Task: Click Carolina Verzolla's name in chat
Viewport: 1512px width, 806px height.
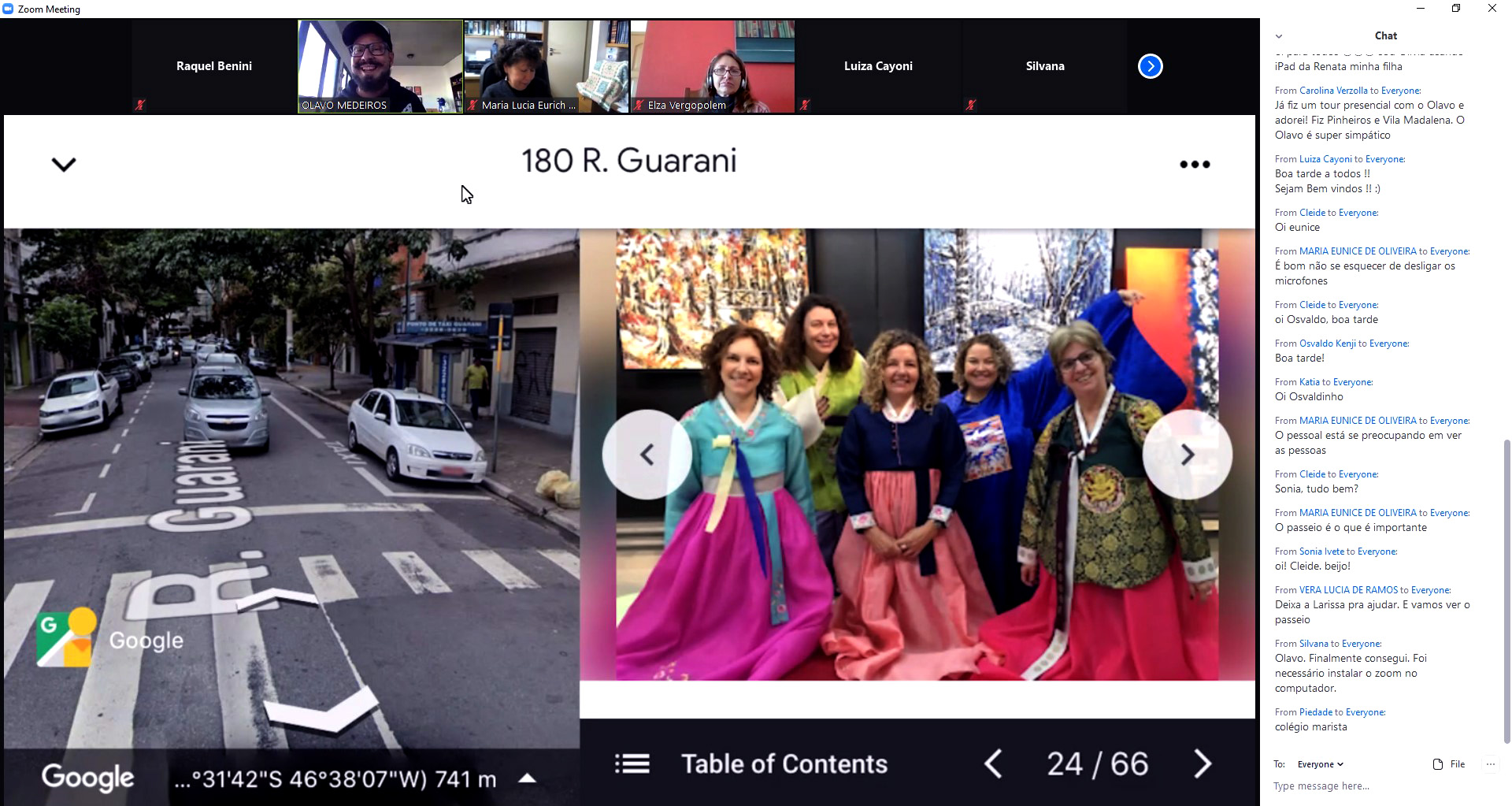Action: click(x=1333, y=91)
